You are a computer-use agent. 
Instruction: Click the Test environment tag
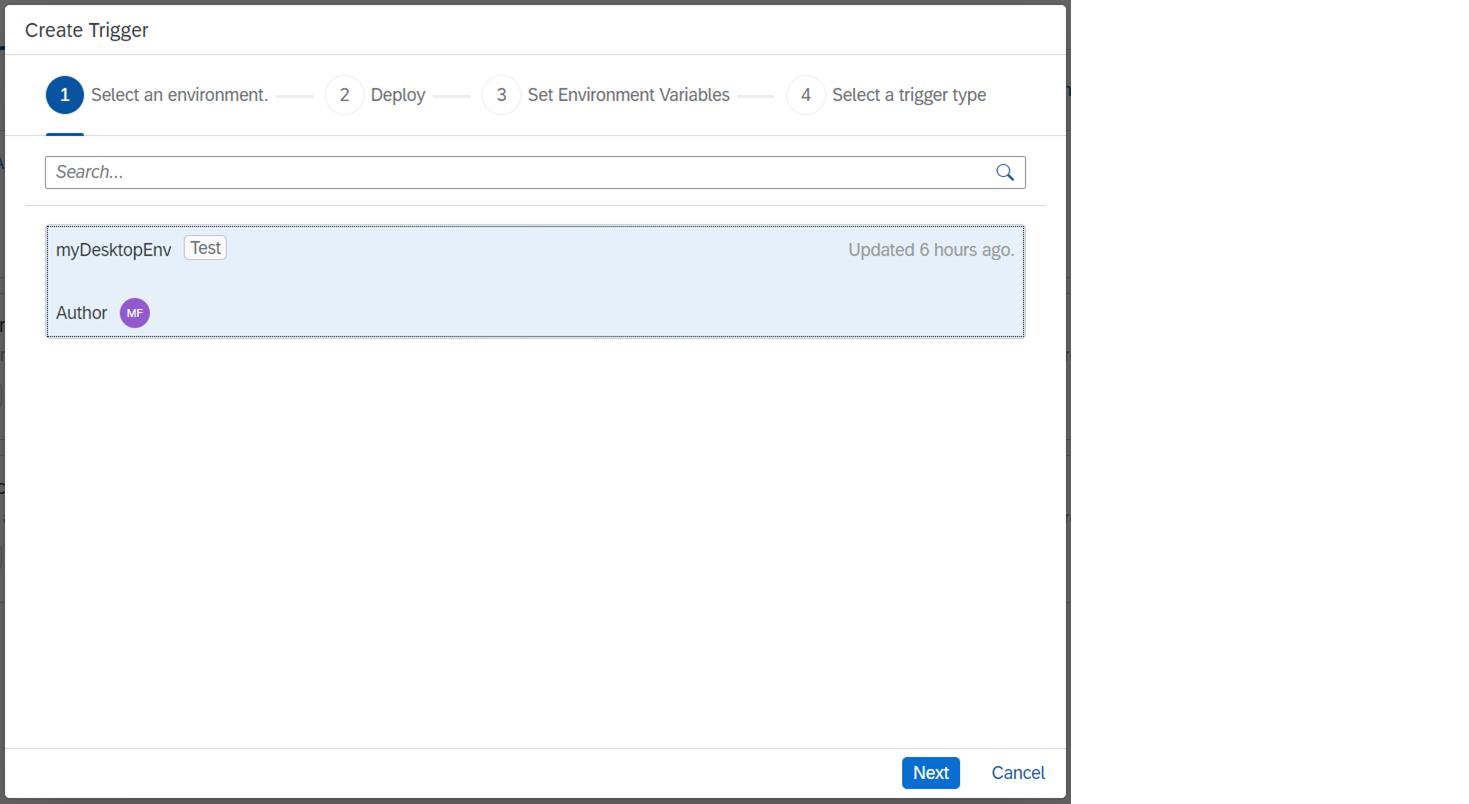click(x=205, y=248)
